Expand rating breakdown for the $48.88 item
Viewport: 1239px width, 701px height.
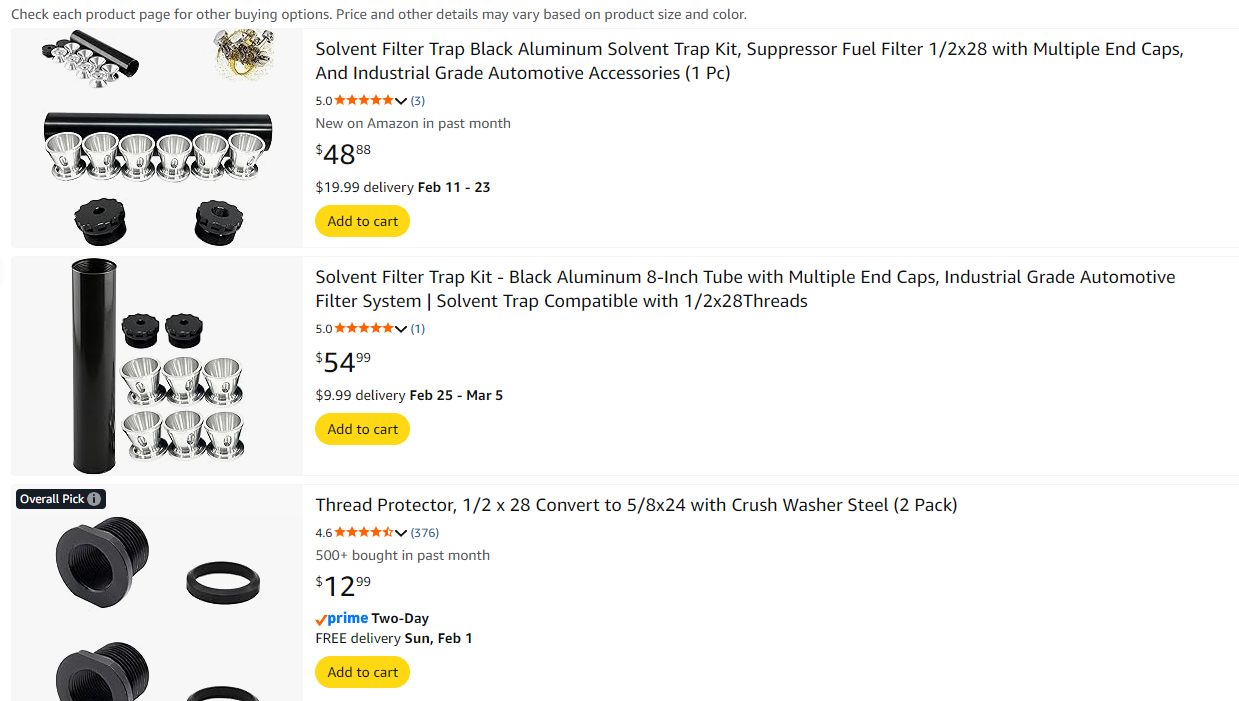[x=401, y=101]
